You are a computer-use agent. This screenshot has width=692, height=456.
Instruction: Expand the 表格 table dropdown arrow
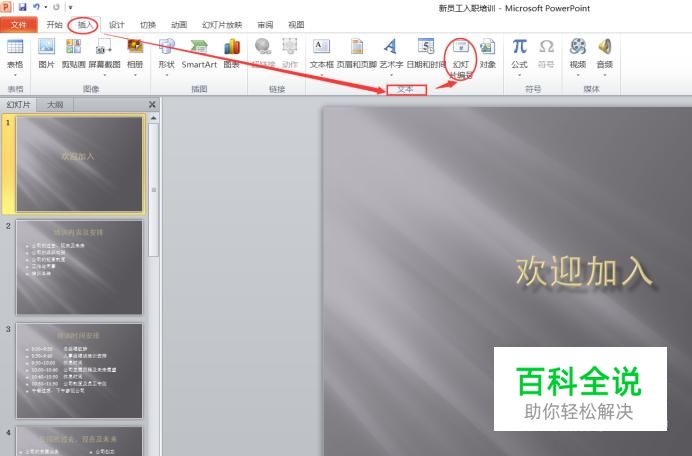click(15, 75)
